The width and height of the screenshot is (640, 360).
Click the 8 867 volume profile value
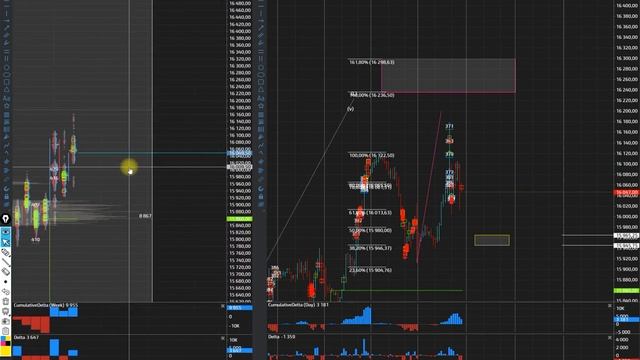point(145,216)
